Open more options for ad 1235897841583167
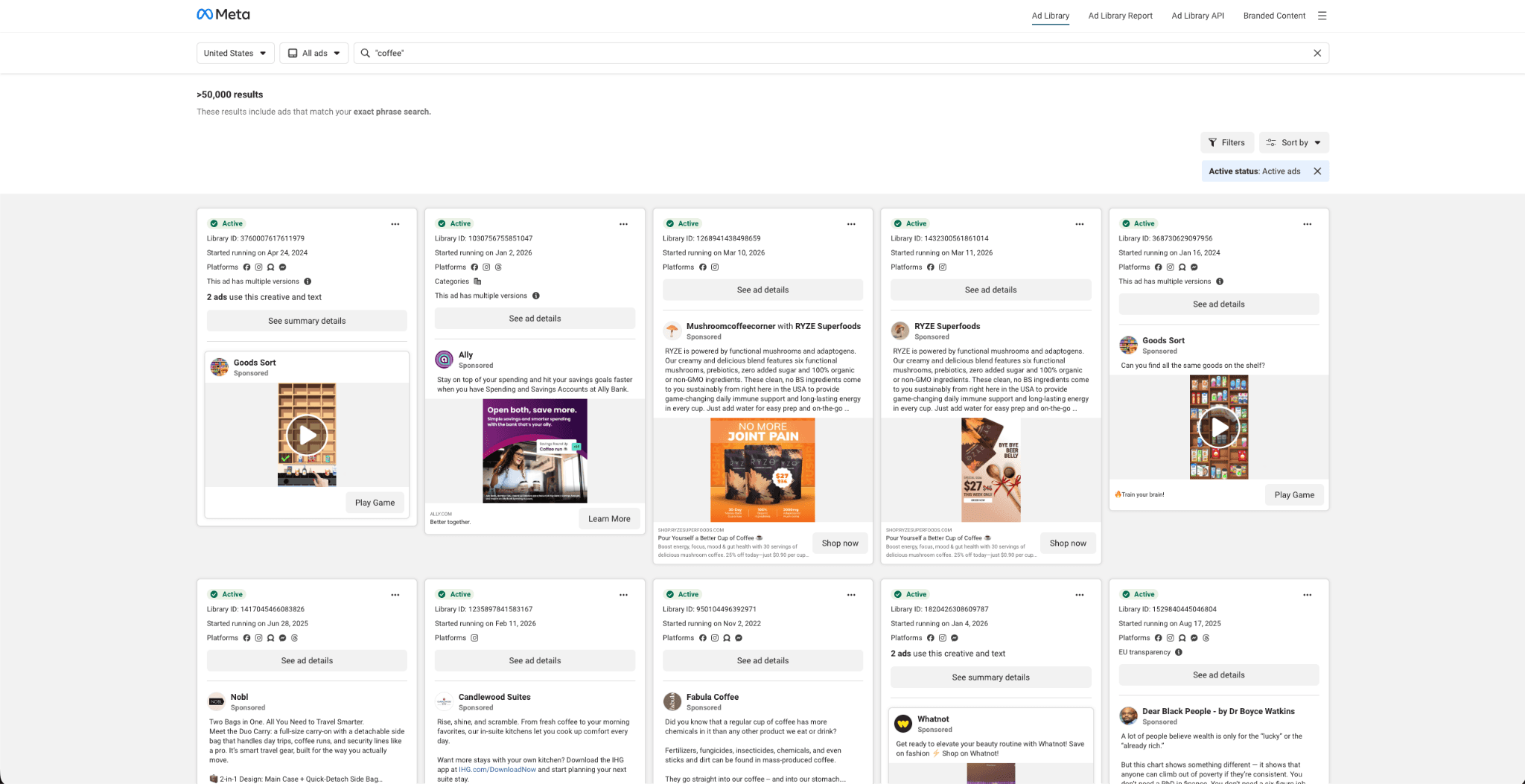 [x=623, y=595]
